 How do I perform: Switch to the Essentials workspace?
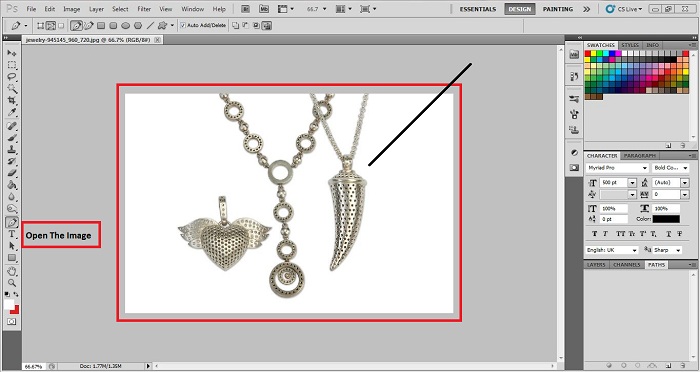coord(478,9)
